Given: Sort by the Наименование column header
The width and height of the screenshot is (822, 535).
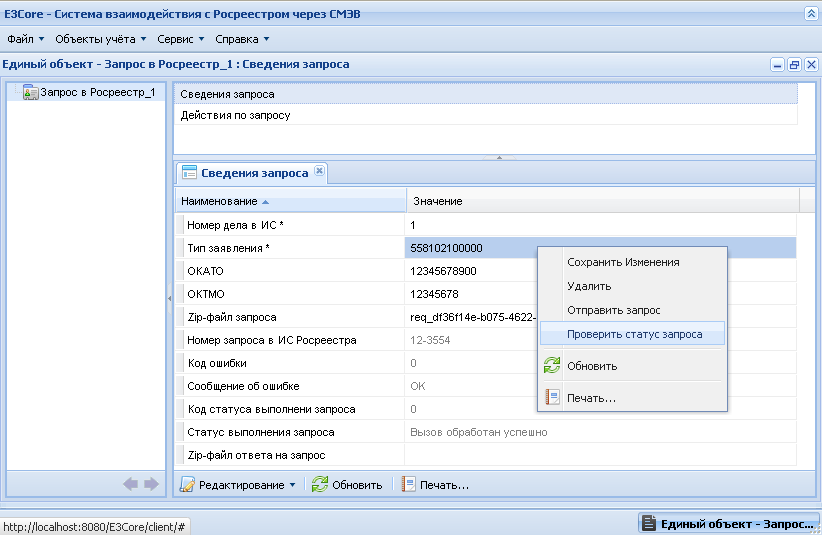Looking at the screenshot, I should (290, 201).
